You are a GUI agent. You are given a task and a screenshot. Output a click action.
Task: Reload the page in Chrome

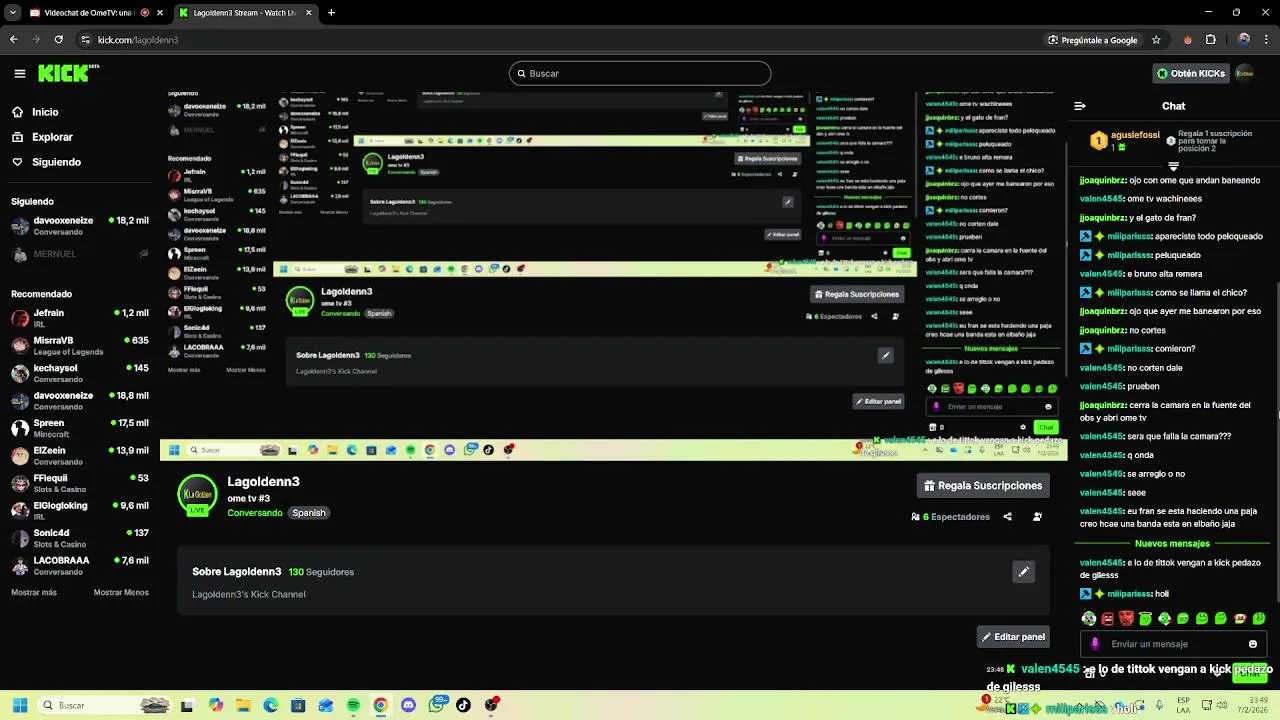pyautogui.click(x=59, y=40)
